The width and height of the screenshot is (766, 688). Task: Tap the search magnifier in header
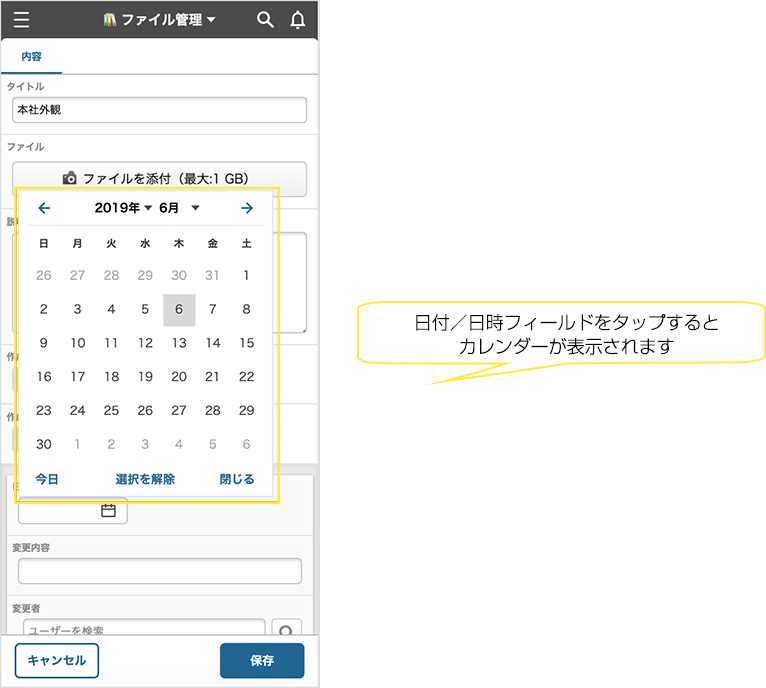coord(265,20)
